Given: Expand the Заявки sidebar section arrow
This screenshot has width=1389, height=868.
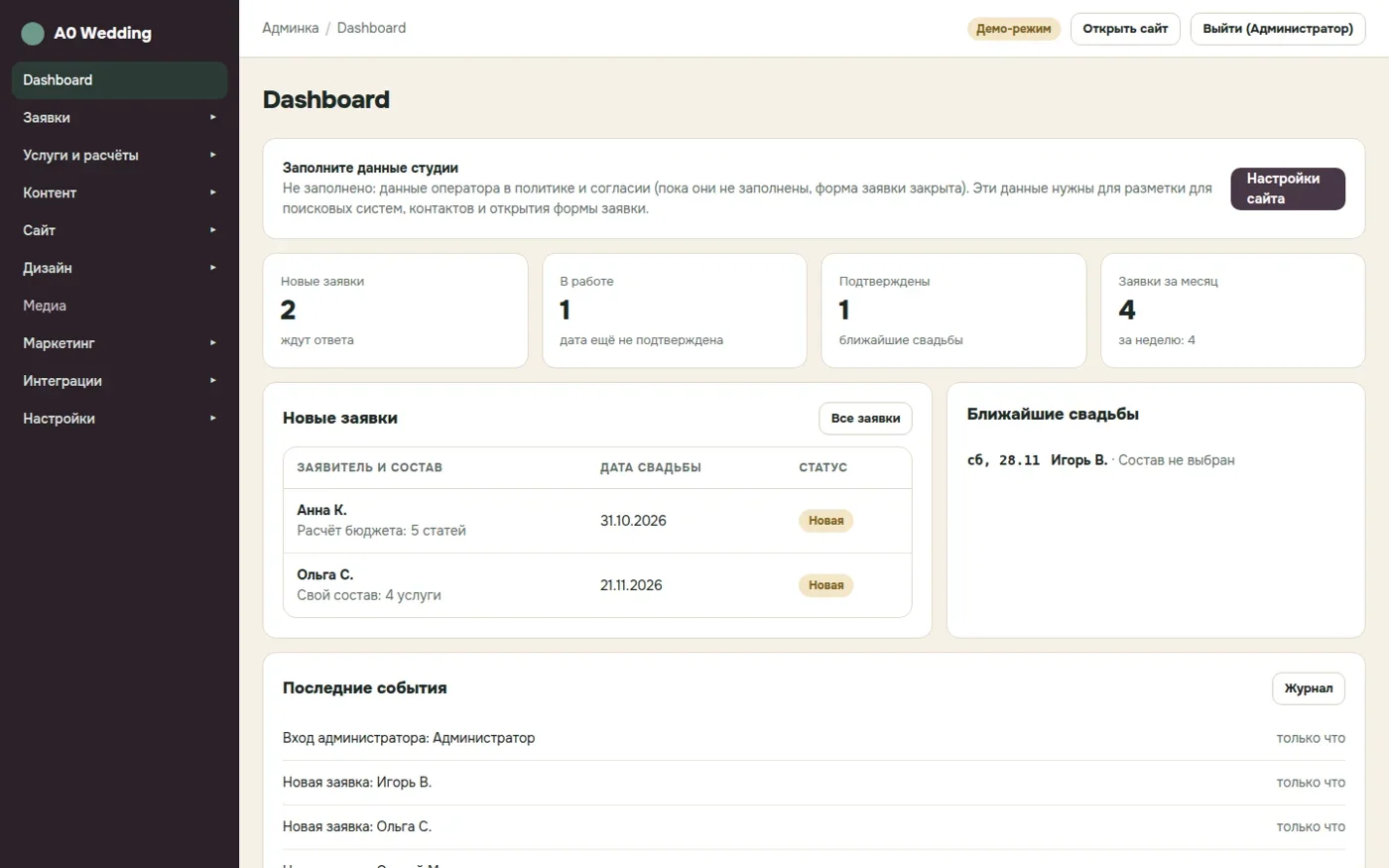Looking at the screenshot, I should (x=212, y=117).
